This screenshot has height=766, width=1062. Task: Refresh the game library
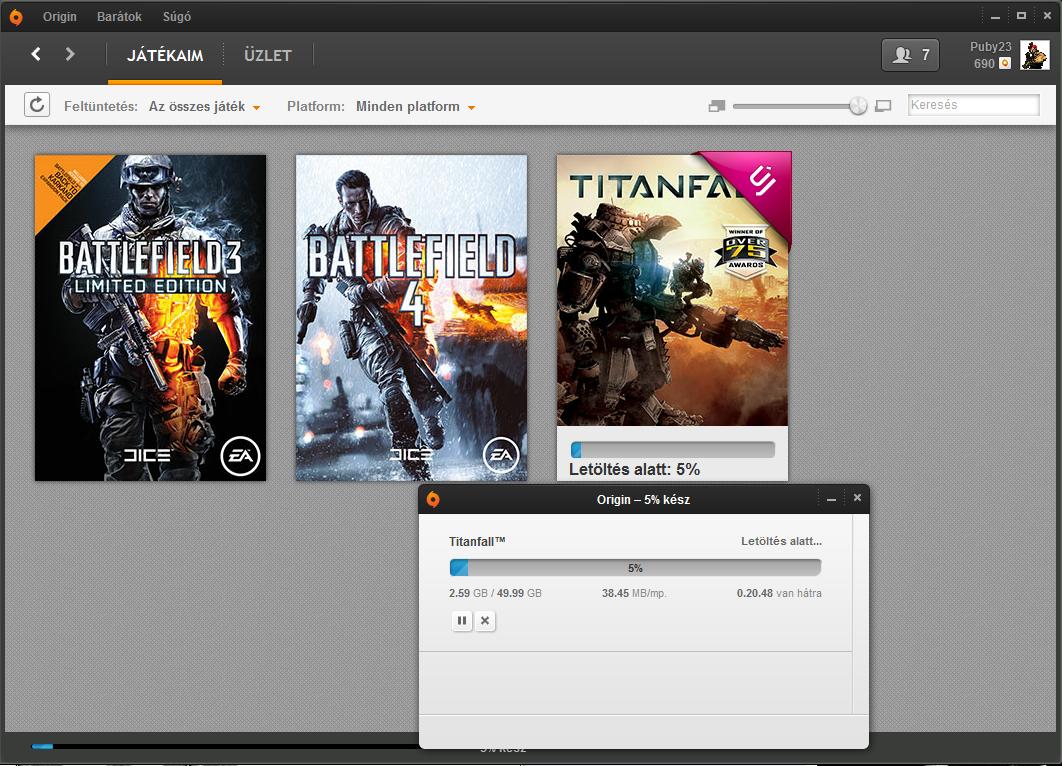point(37,105)
